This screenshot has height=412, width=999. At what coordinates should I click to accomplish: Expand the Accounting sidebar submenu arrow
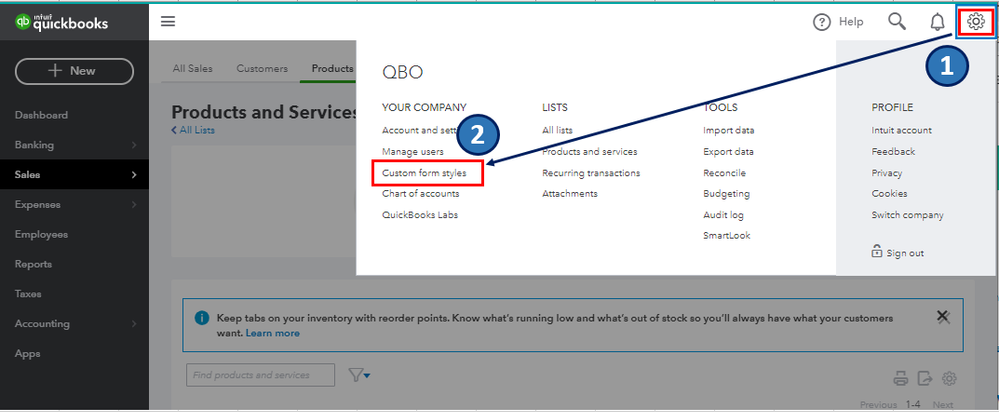(x=134, y=323)
